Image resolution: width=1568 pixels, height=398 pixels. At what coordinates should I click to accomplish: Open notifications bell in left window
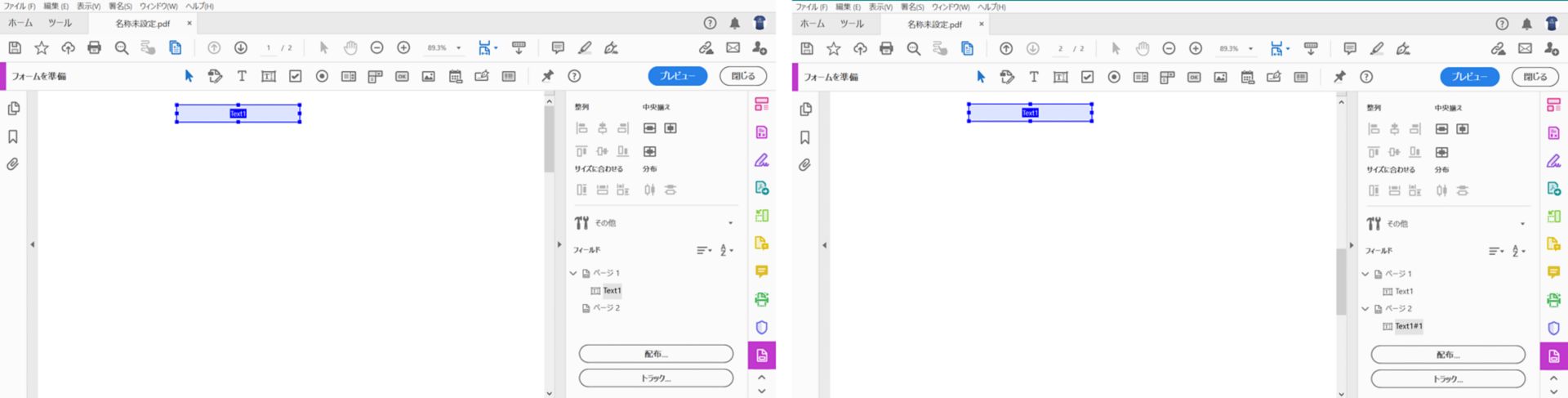735,23
